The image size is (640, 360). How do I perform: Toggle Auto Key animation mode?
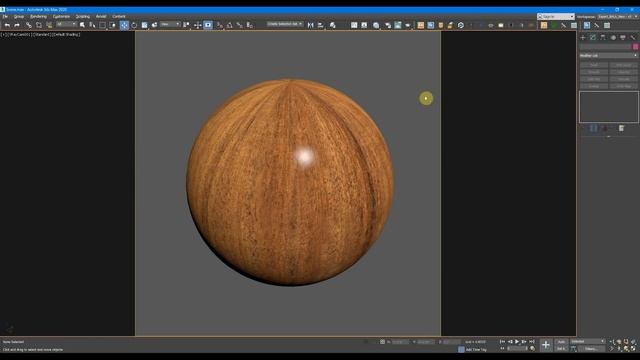(561, 342)
